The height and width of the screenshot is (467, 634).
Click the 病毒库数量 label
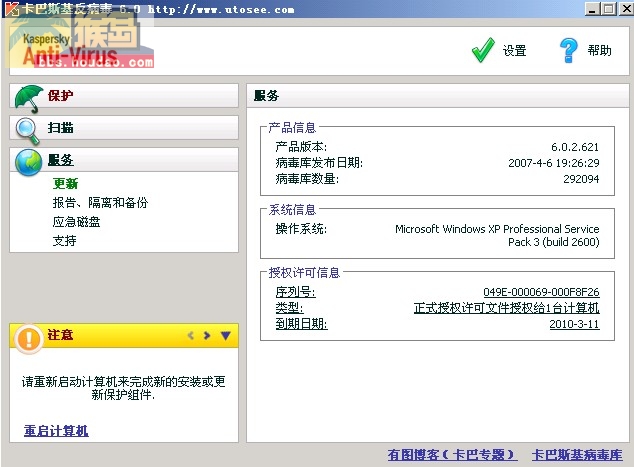click(x=307, y=179)
